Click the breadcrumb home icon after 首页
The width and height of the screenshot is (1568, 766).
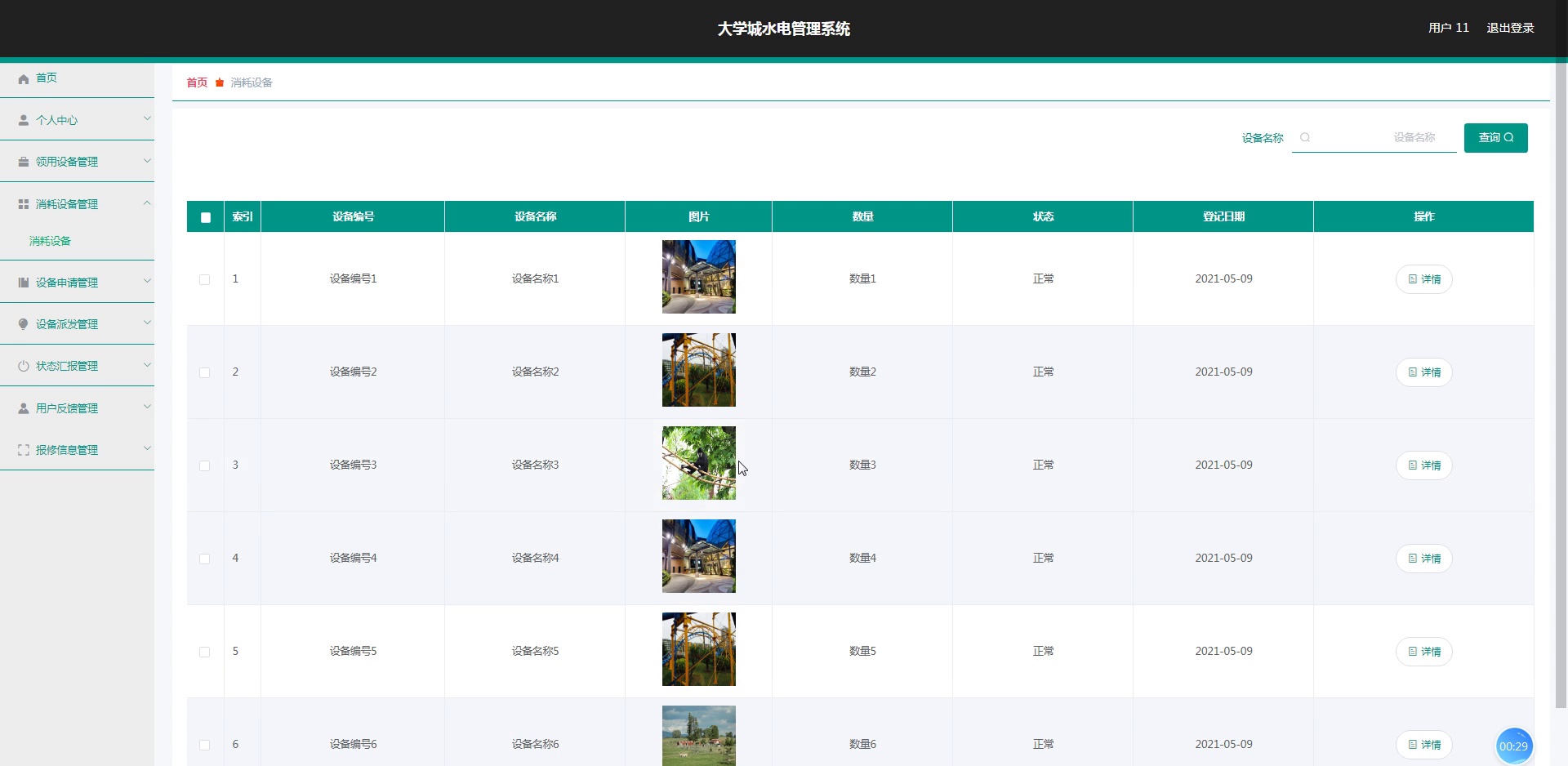click(220, 82)
